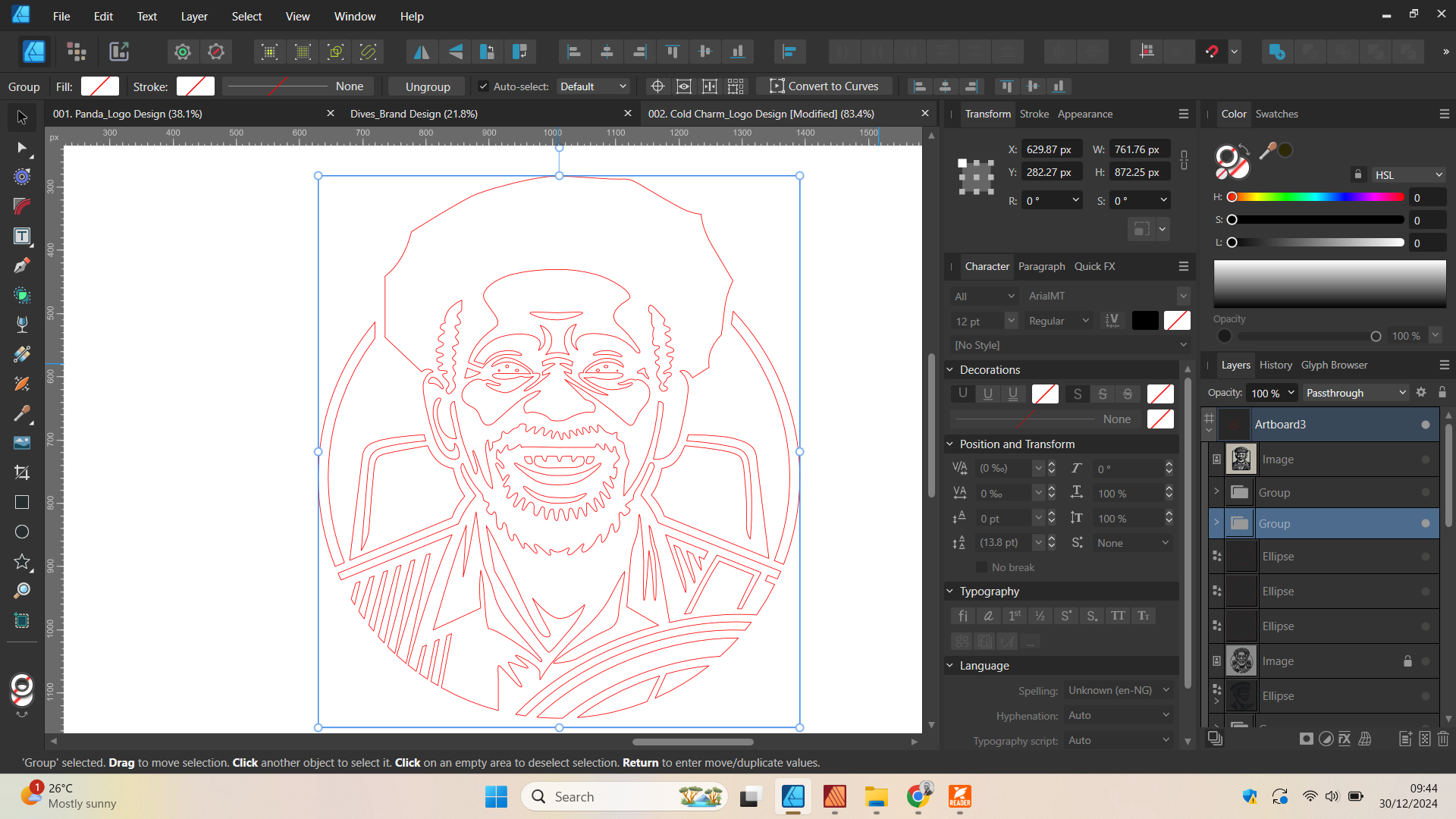
Task: Open the Select menu
Action: coord(246,16)
